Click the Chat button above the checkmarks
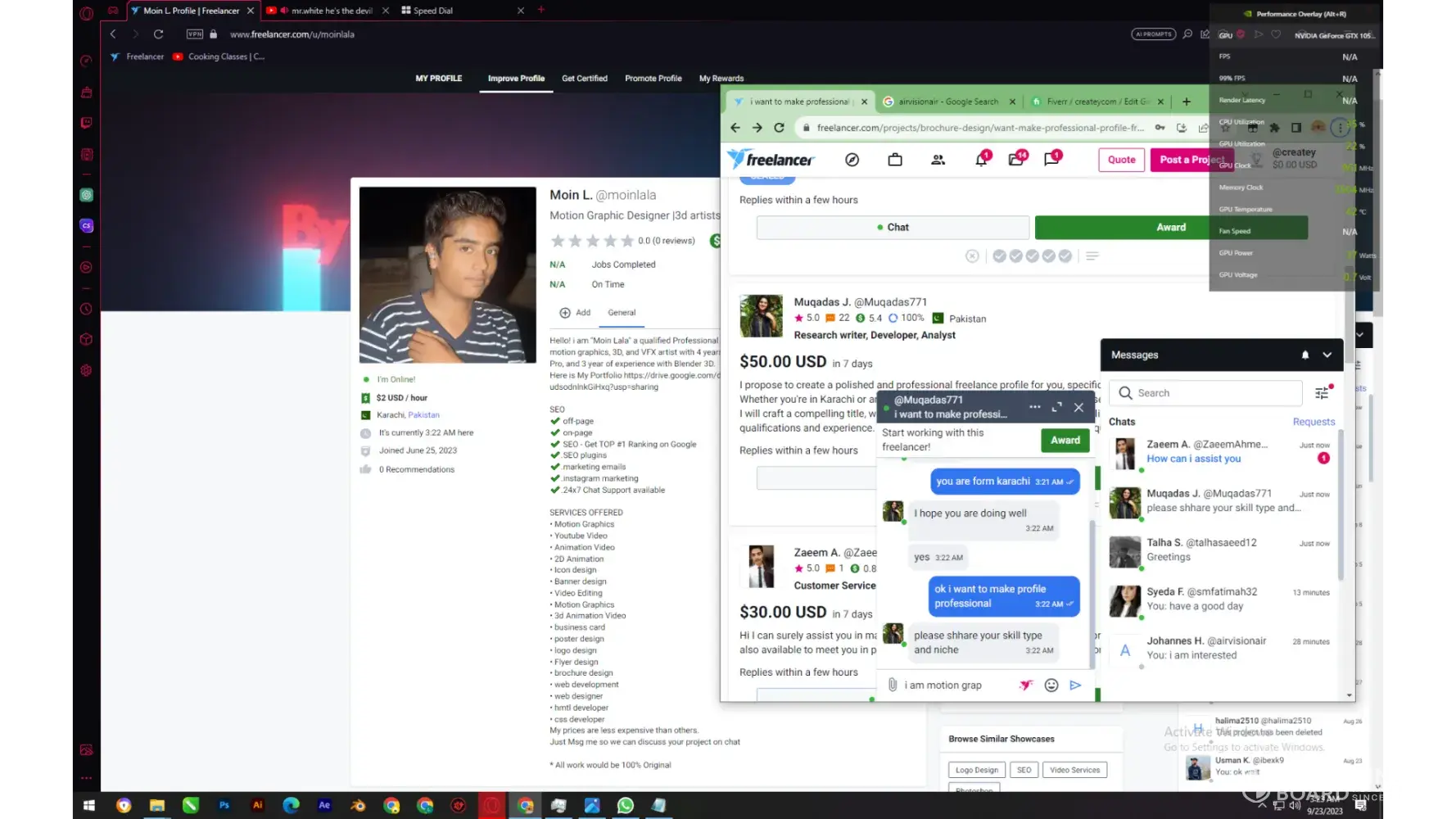This screenshot has width=1456, height=819. pyautogui.click(x=893, y=228)
